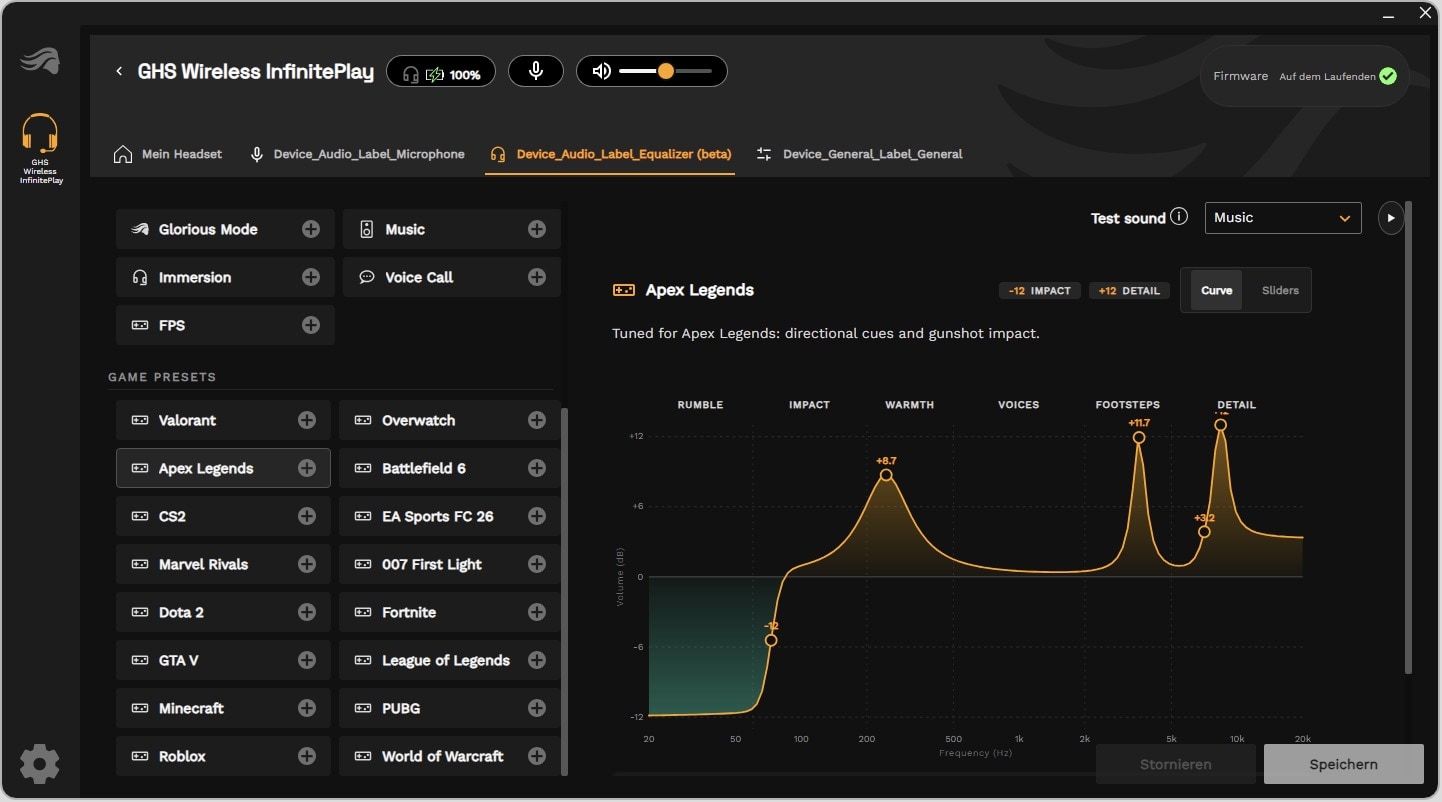Screen dimensions: 1442x802
Task: Click the battery status indicator showing 100%
Action: click(441, 71)
